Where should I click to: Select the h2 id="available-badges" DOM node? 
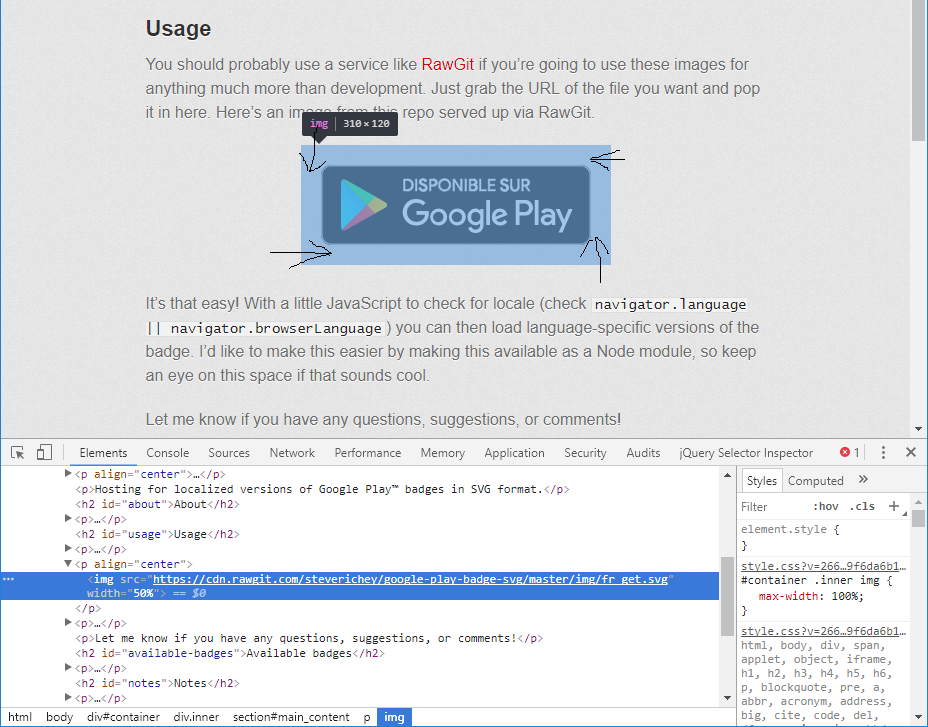pyautogui.click(x=230, y=653)
